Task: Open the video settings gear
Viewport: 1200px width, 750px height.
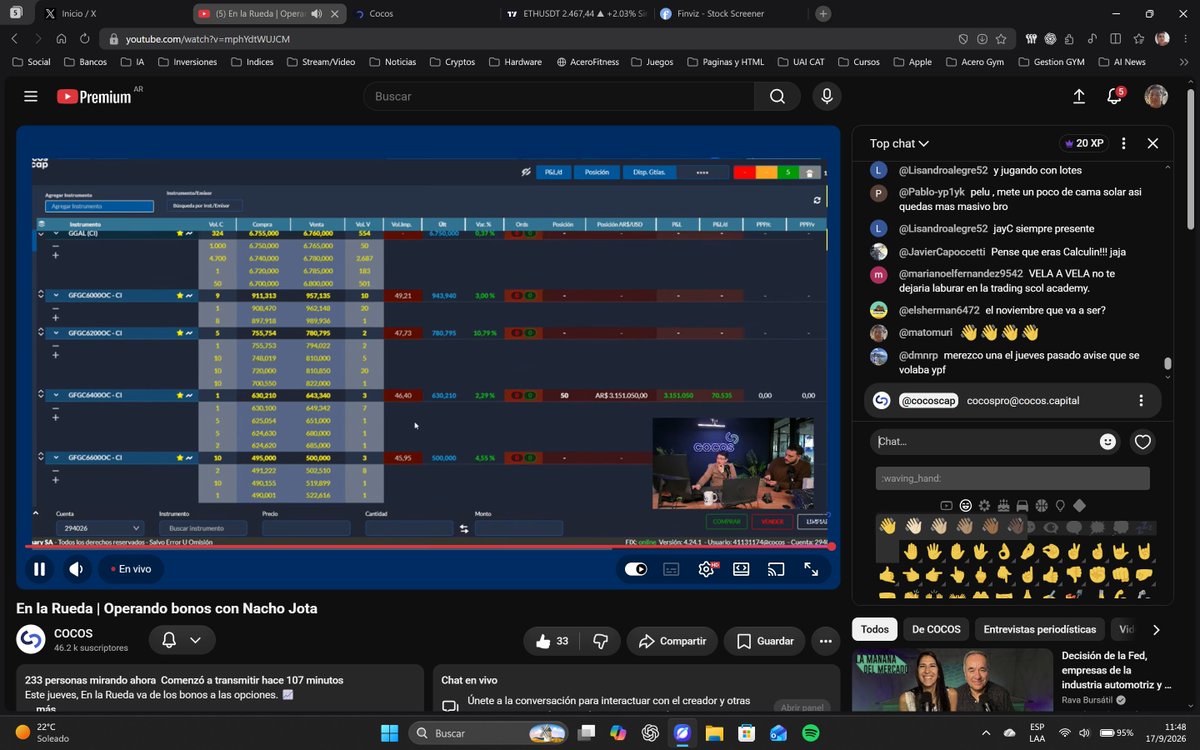Action: tap(706, 569)
